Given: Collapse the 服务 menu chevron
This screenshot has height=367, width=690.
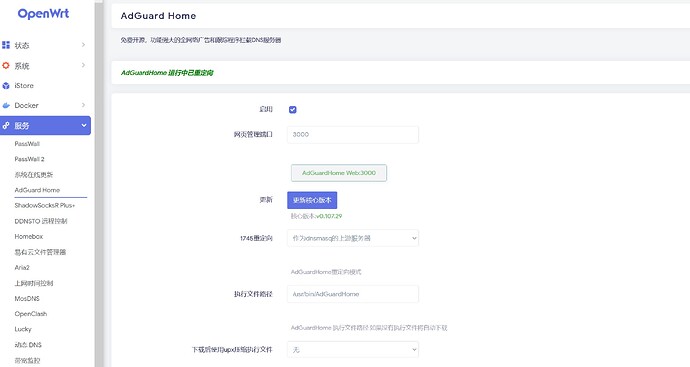Looking at the screenshot, I should 84,125.
